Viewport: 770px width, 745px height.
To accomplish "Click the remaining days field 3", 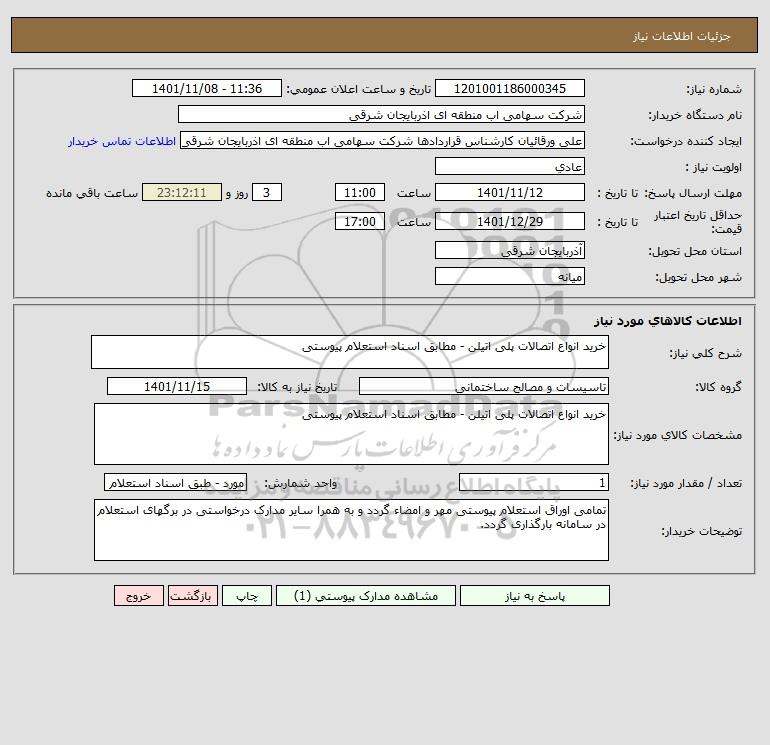I will (267, 193).
